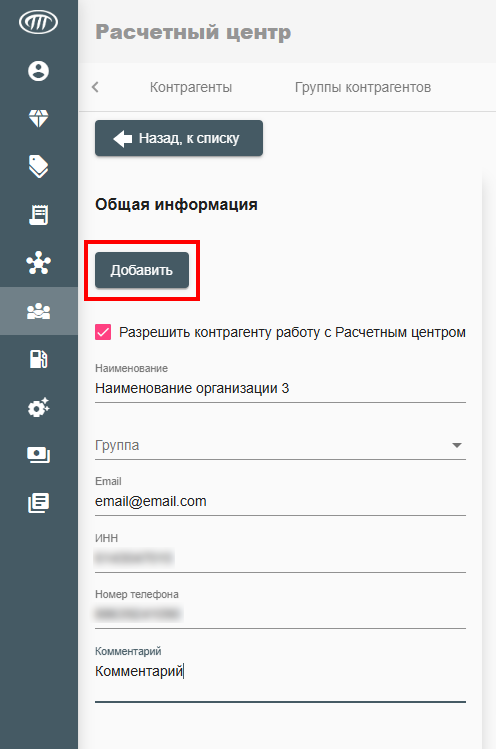Open the library documents sidebar icon
The width and height of the screenshot is (496, 749).
[x=38, y=503]
